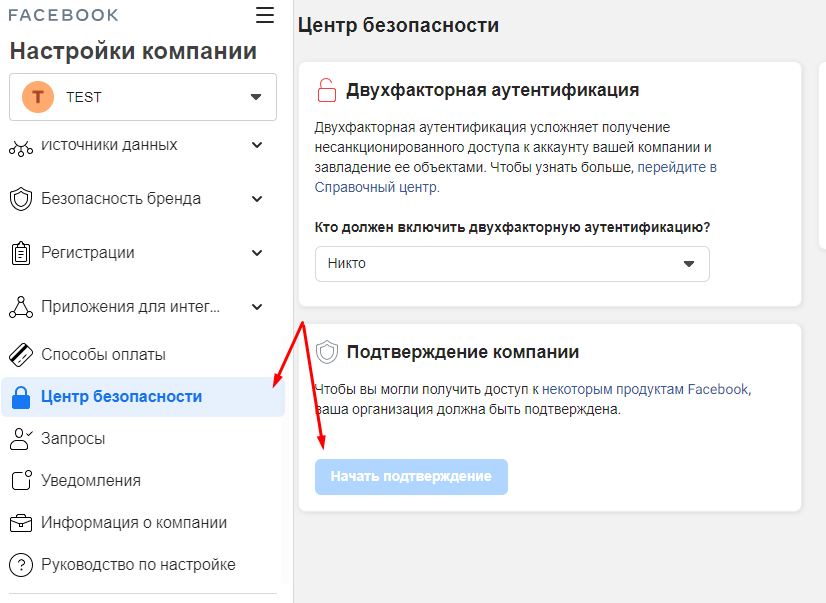Expand the Безопасность бренда section chevron

(x=257, y=199)
